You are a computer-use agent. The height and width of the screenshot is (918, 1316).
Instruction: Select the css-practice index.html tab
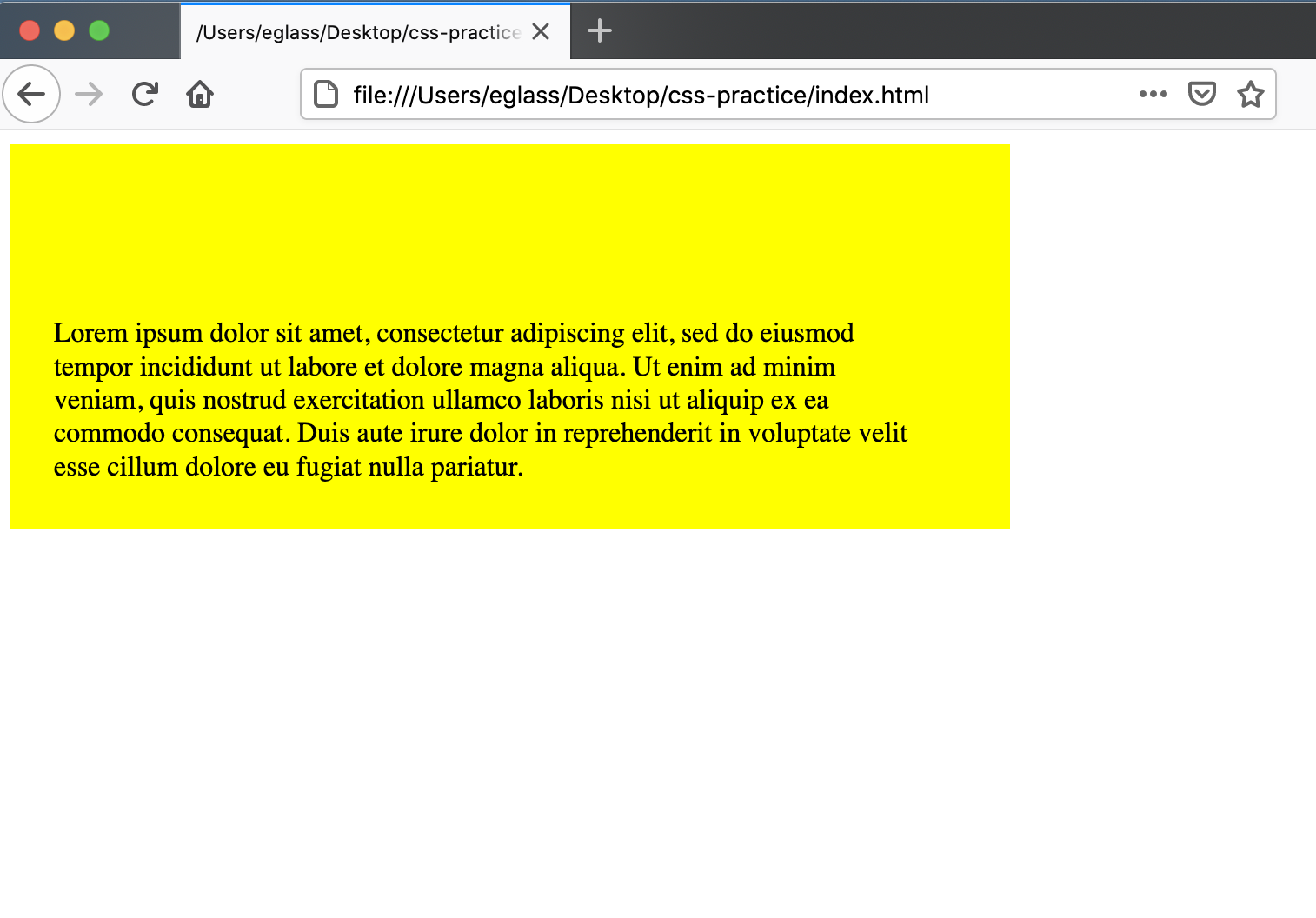coord(348,31)
